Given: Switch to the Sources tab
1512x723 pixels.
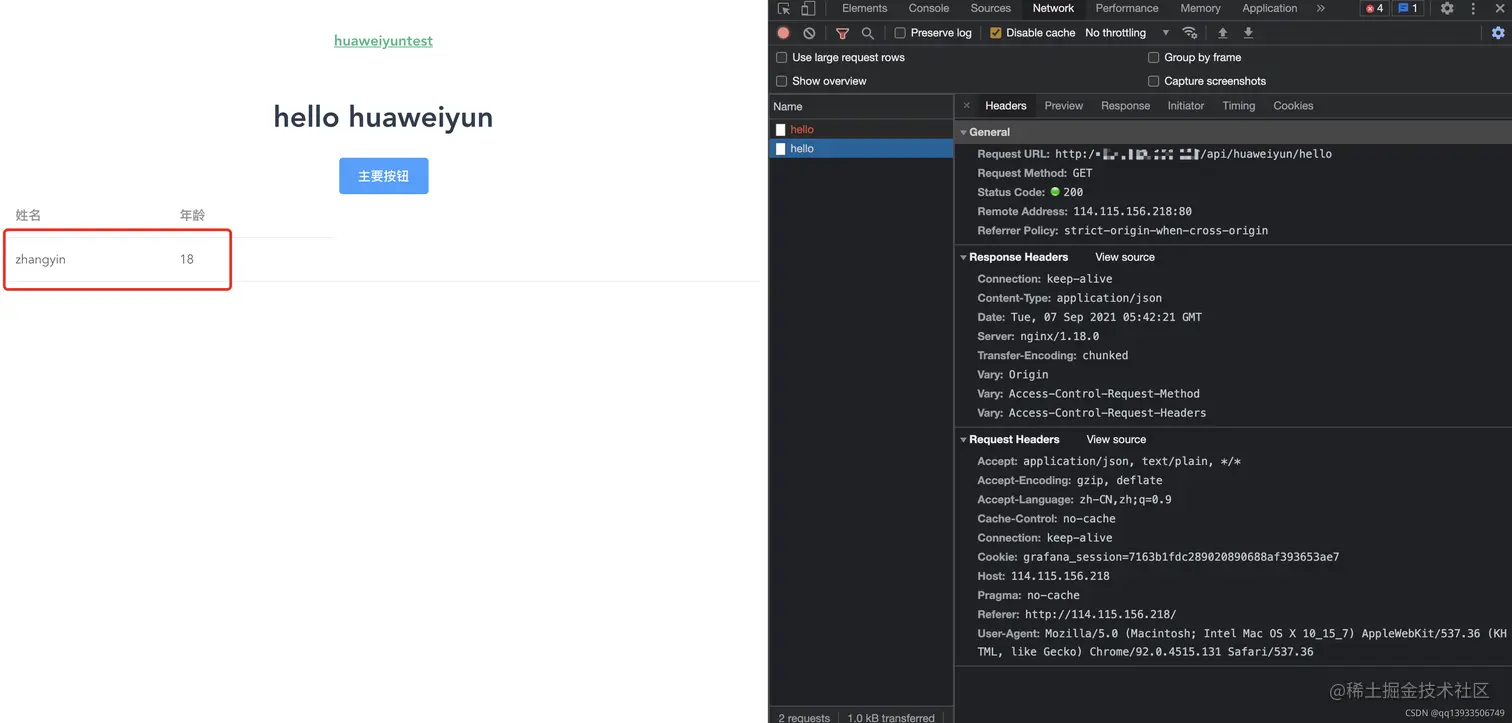Looking at the screenshot, I should [990, 8].
